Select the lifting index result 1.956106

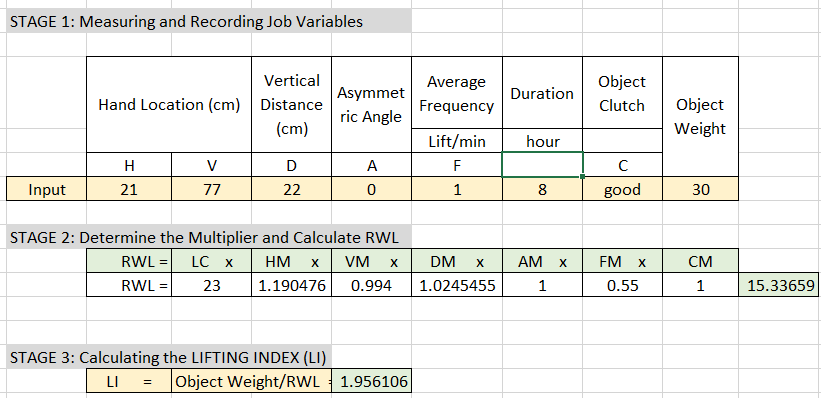tap(373, 381)
